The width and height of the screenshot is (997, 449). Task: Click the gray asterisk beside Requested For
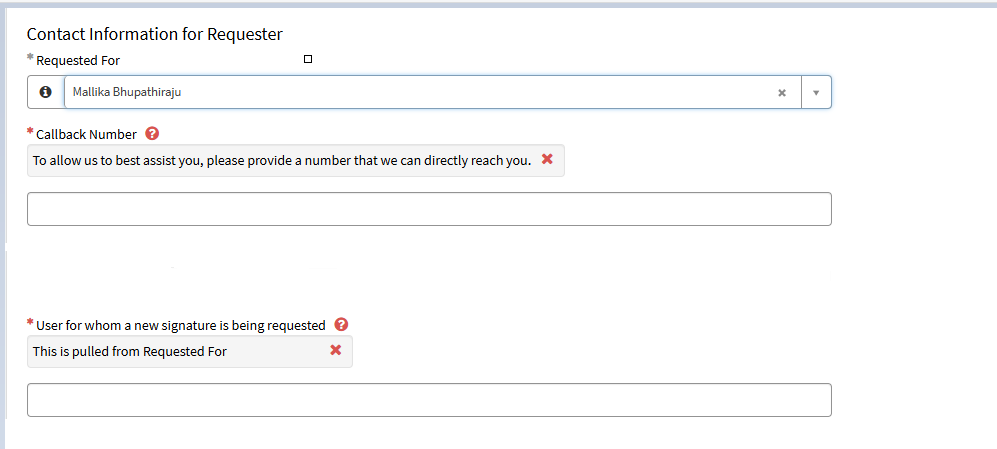click(x=30, y=57)
